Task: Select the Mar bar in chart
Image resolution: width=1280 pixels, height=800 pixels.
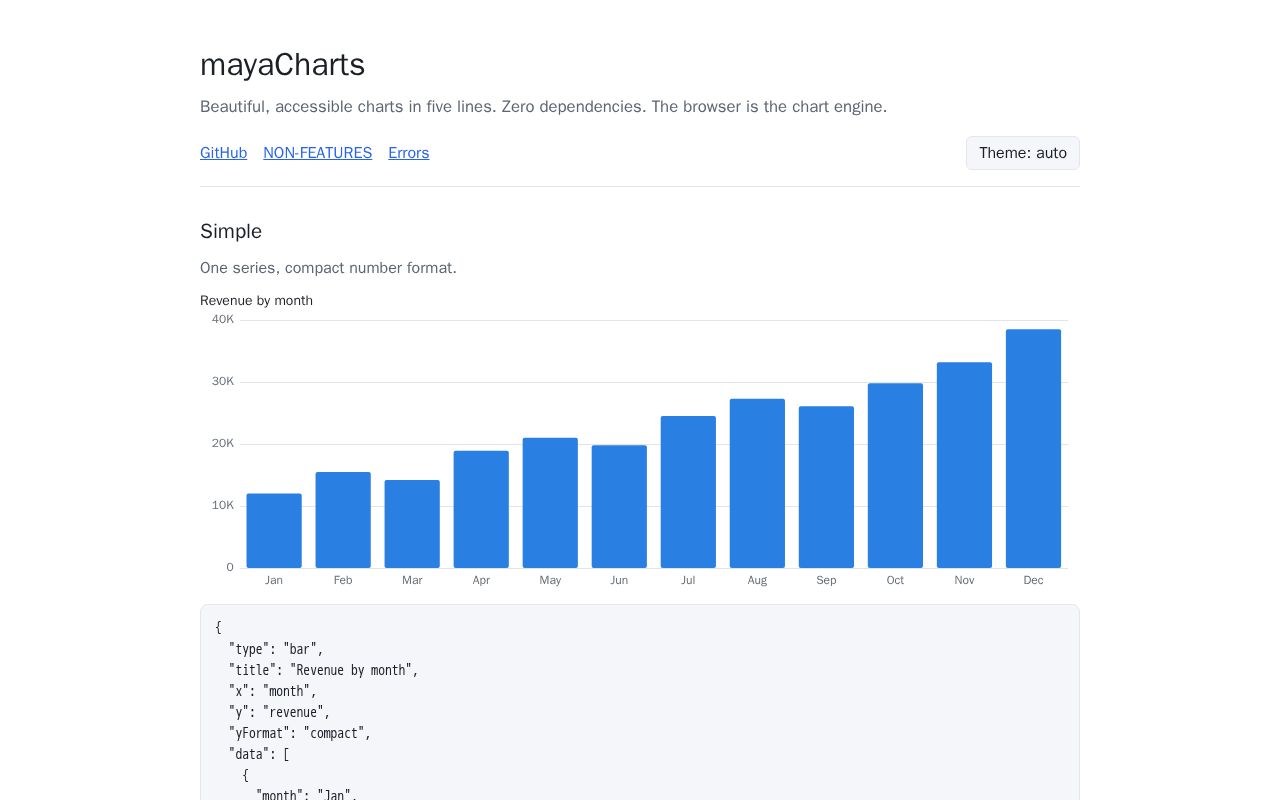Action: click(412, 524)
